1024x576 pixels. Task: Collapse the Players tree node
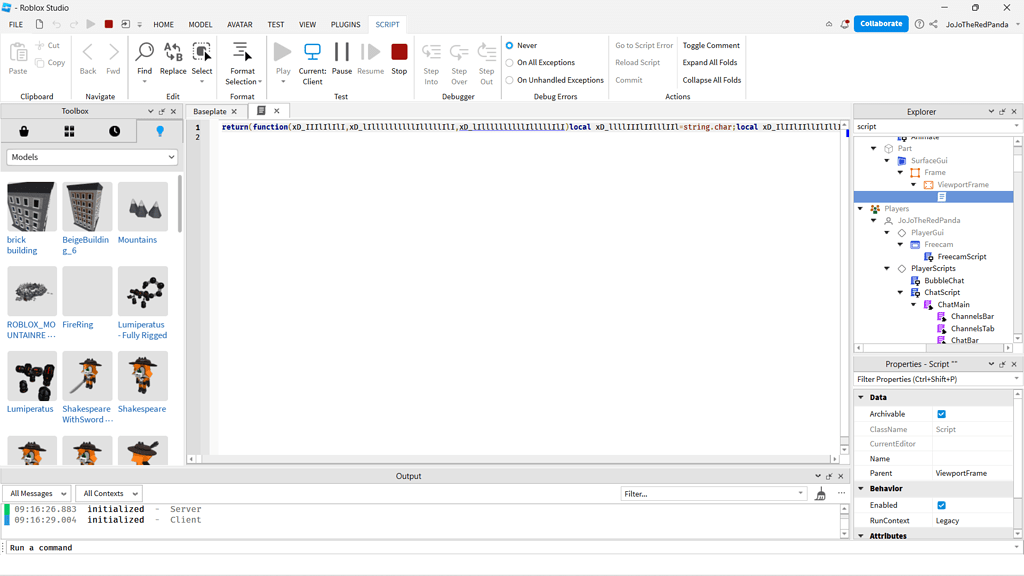[x=860, y=209]
